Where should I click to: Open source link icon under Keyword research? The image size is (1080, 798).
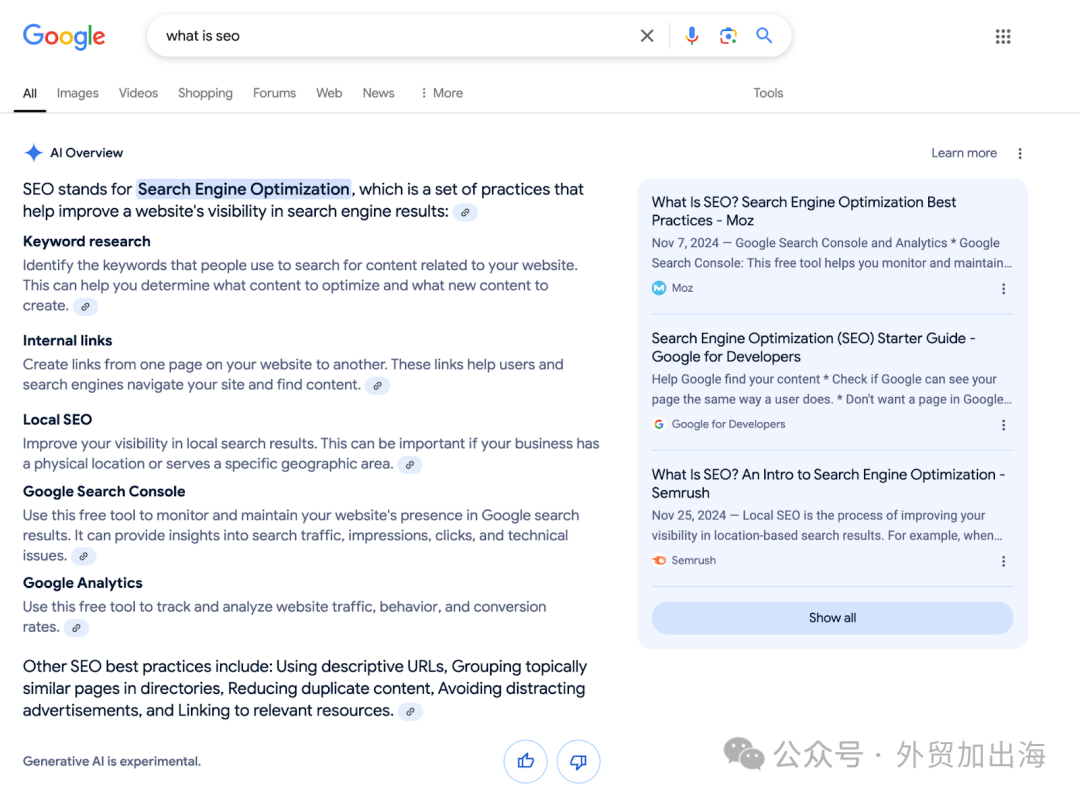[x=85, y=307]
